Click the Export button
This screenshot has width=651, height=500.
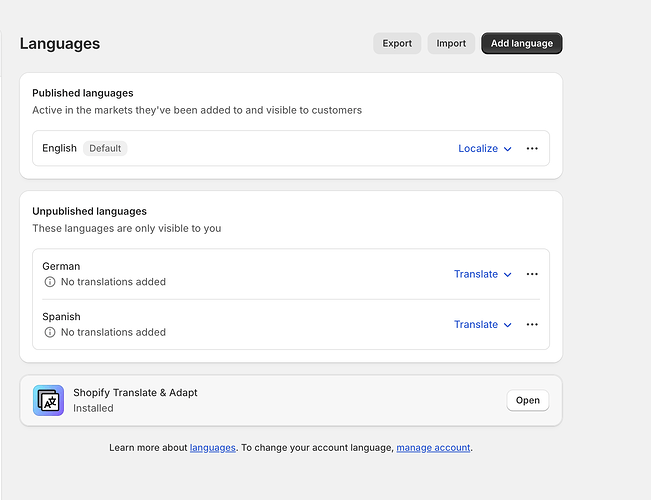397,43
